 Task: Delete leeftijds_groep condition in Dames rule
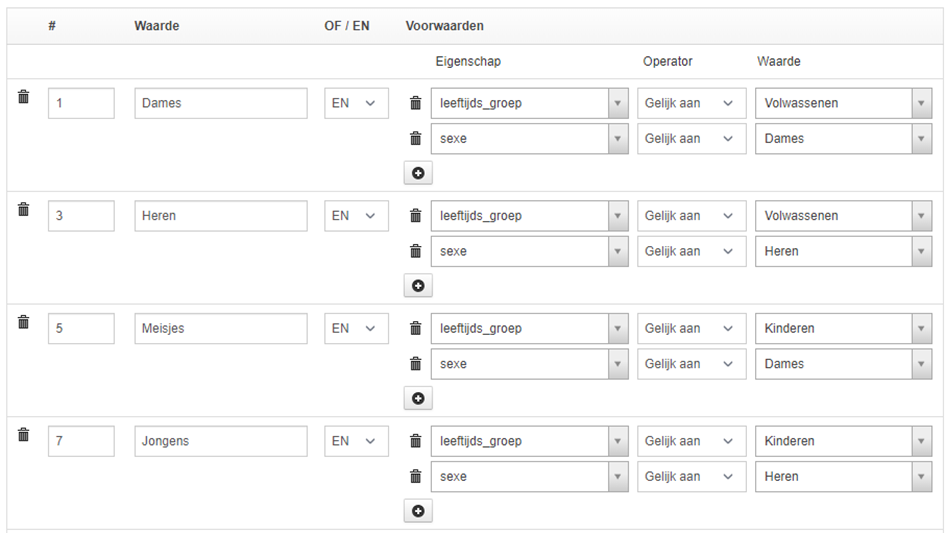(416, 103)
